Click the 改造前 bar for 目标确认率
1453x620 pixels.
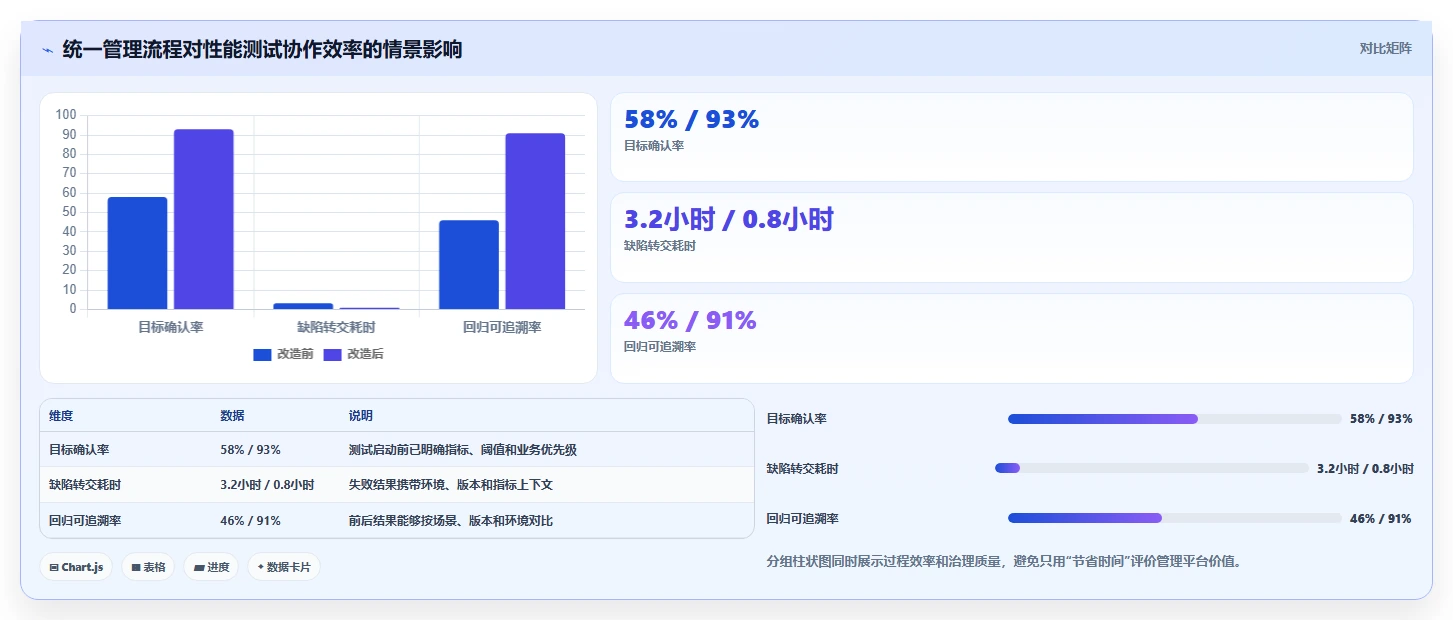click(137, 253)
